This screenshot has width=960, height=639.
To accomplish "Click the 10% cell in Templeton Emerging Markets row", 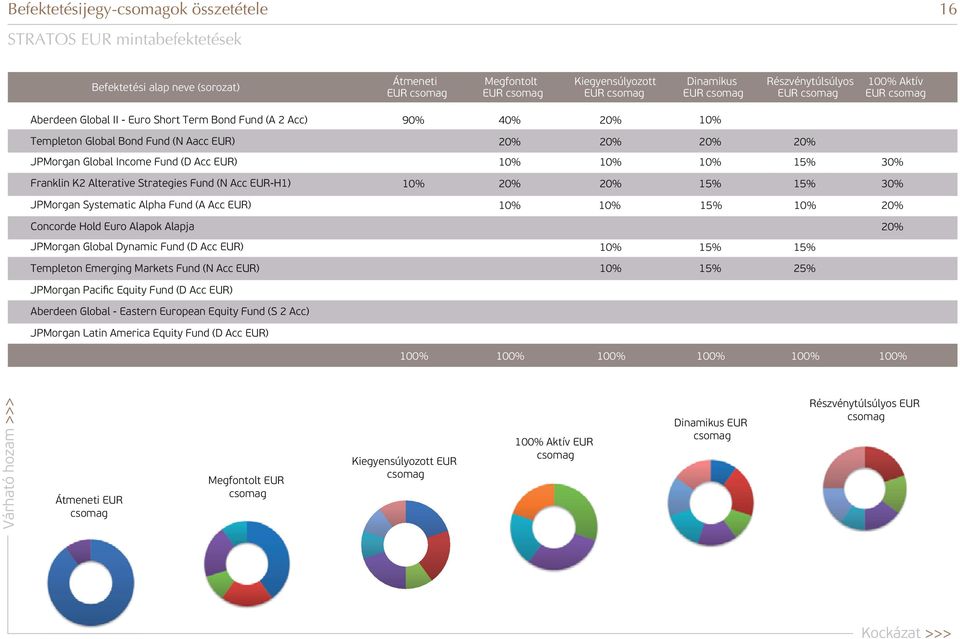I will tap(610, 268).
